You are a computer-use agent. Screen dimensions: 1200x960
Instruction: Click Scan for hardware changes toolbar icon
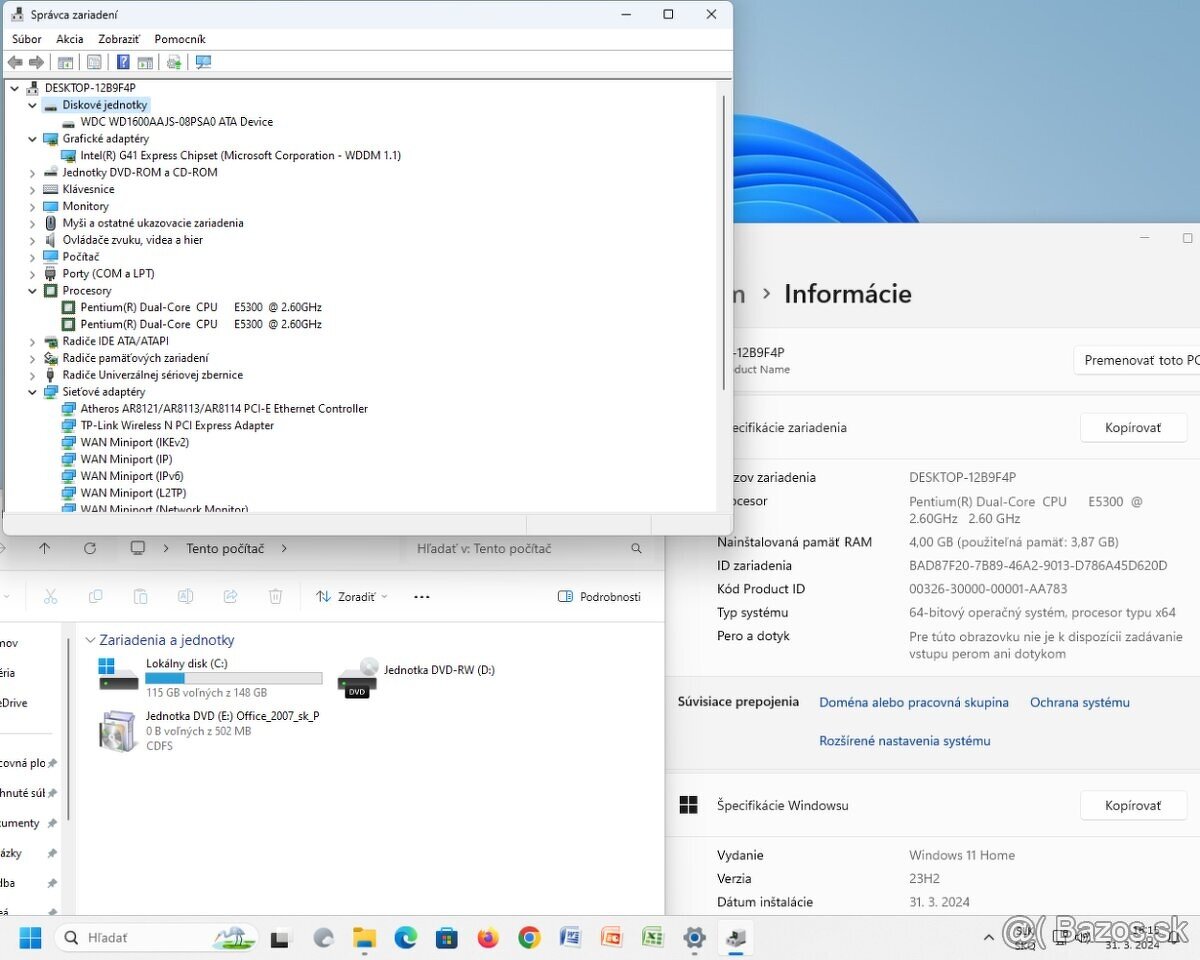pyautogui.click(x=173, y=61)
